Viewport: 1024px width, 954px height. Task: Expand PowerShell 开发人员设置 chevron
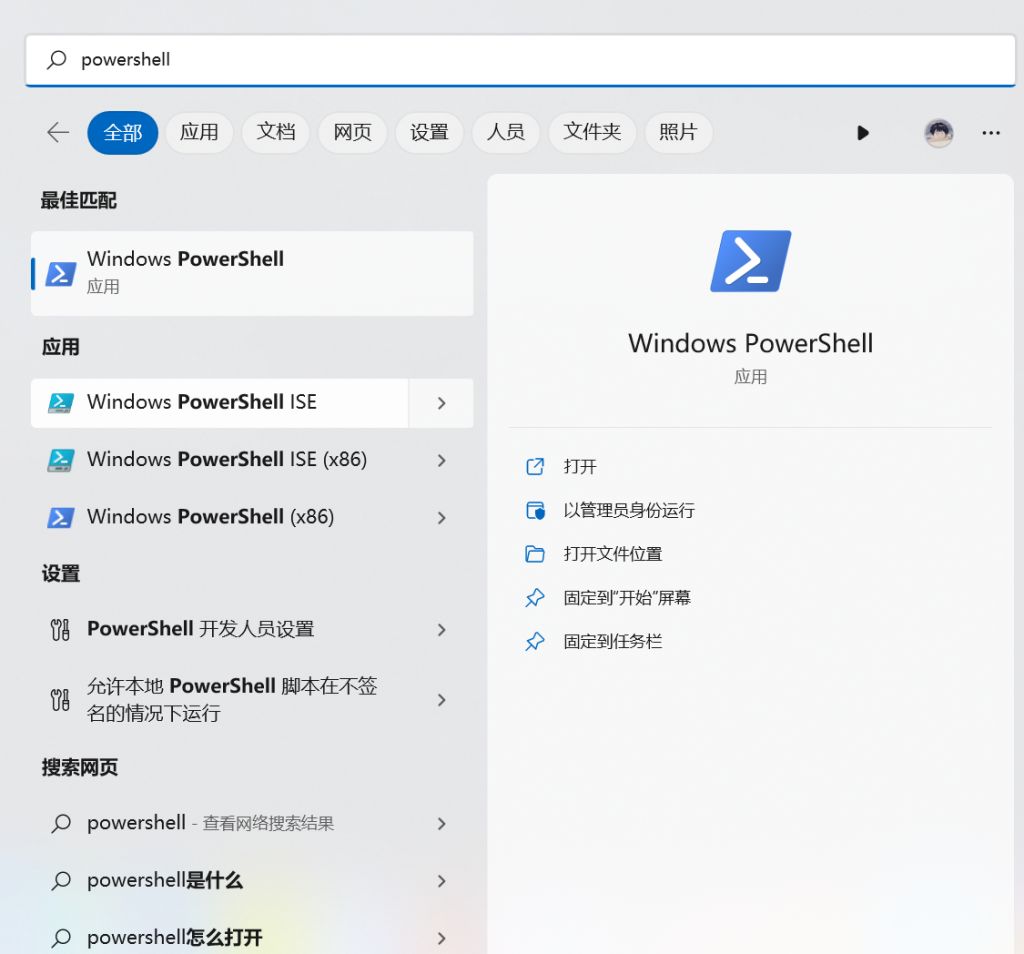[441, 630]
